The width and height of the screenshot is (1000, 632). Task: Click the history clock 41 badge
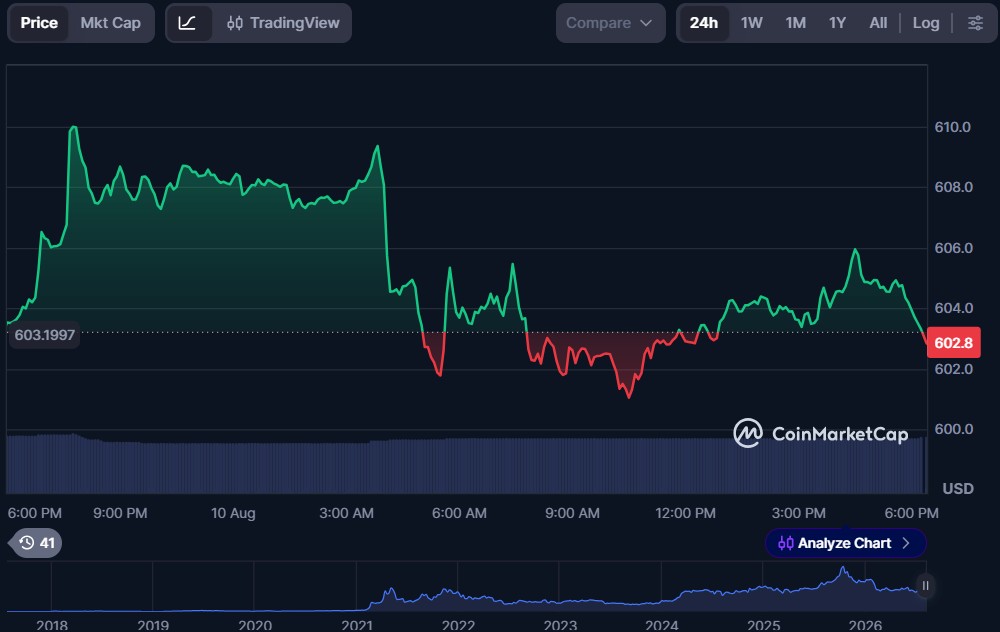36,543
